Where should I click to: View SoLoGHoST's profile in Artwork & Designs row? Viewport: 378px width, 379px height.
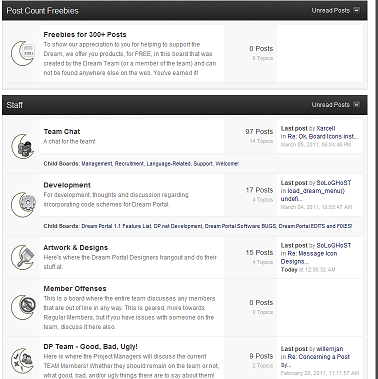pos(334,245)
